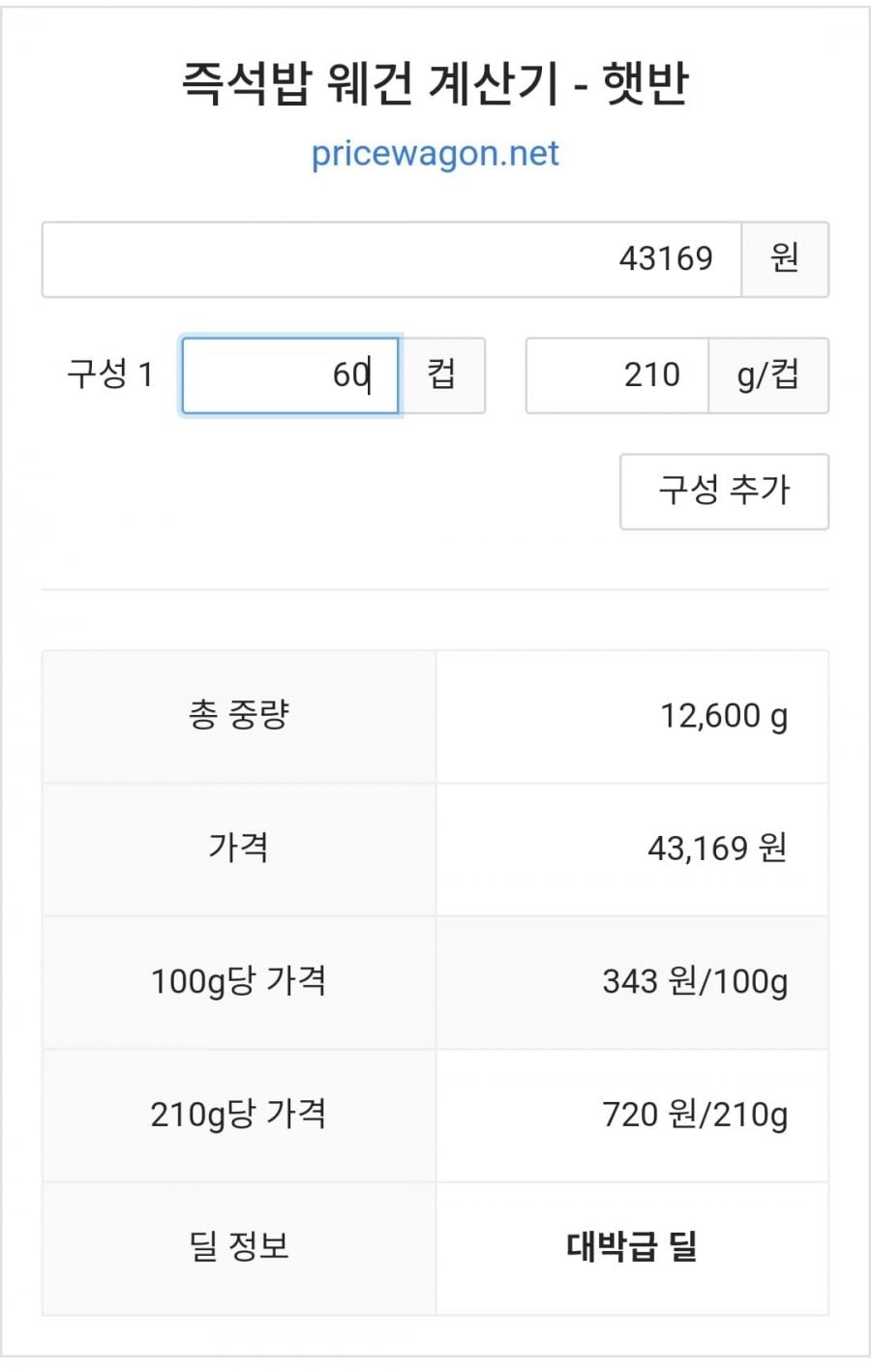The image size is (871, 1372).
Task: Click the 컵 unit addon
Action: click(442, 375)
